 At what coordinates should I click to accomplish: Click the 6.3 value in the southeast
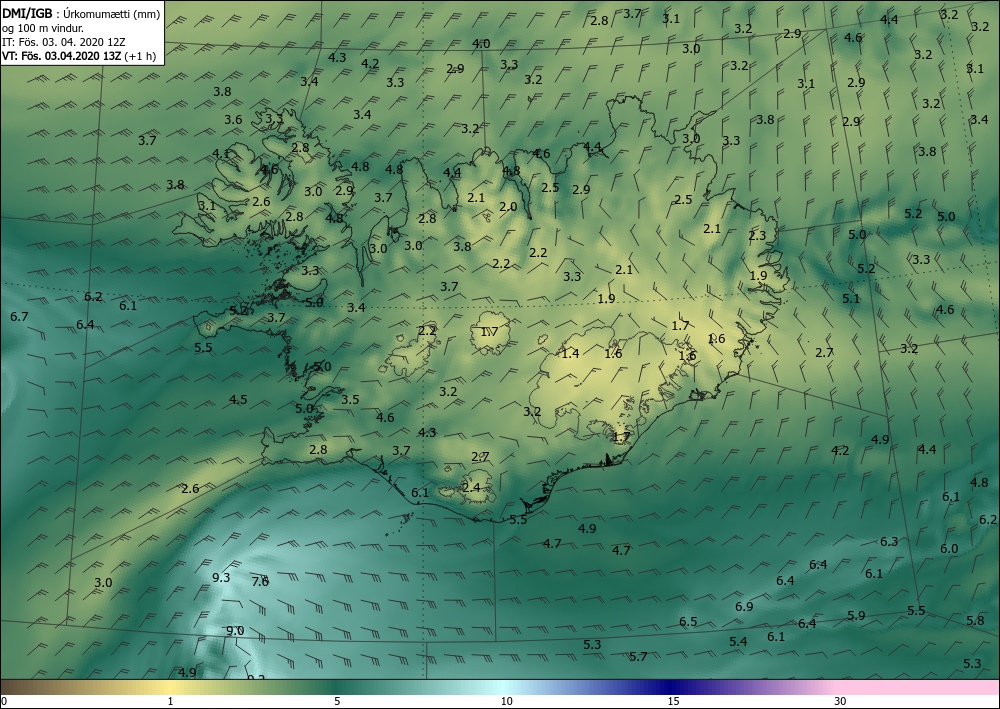click(889, 541)
